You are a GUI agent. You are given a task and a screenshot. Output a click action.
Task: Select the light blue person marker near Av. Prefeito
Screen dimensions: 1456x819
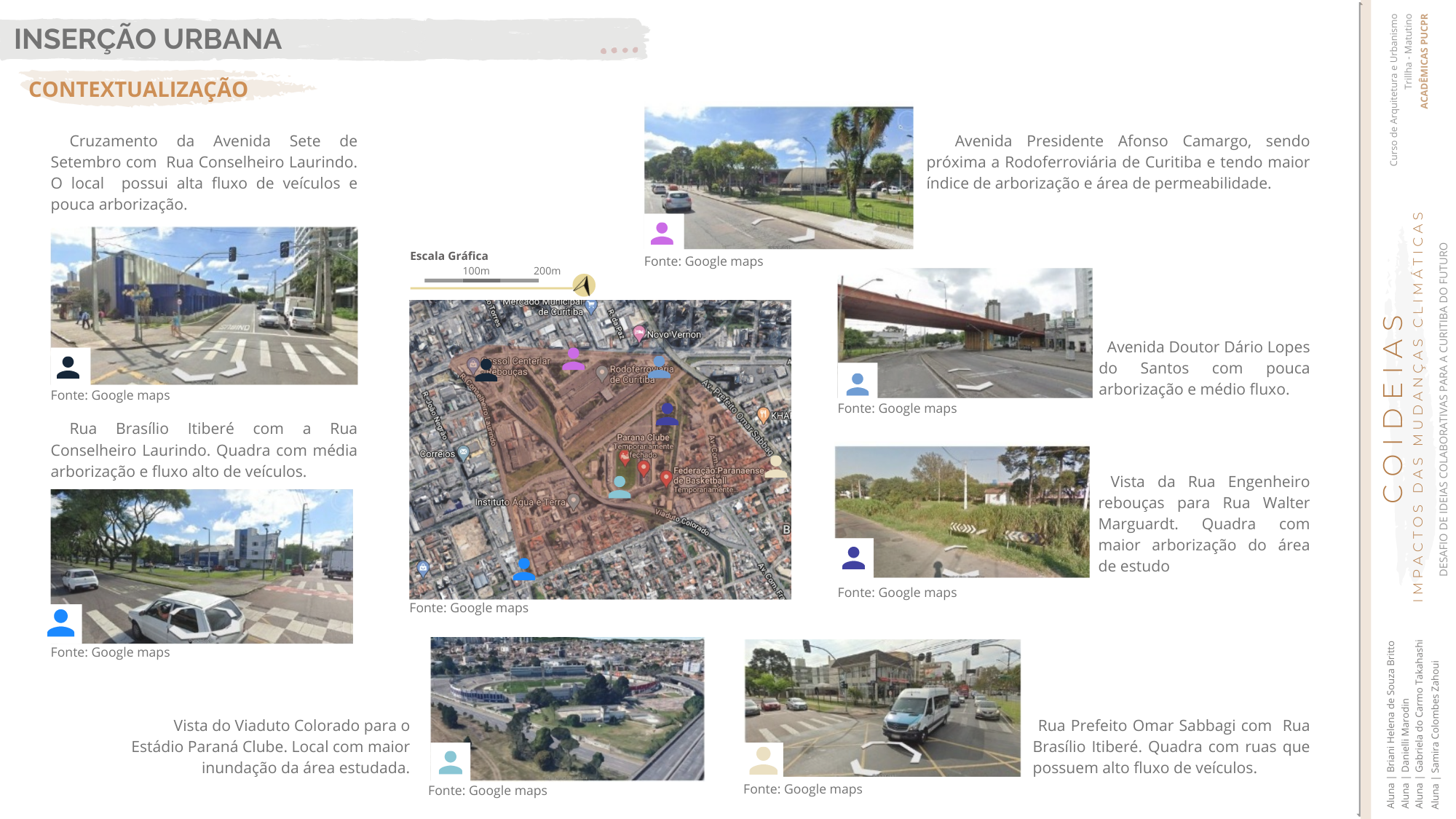pyautogui.click(x=660, y=368)
